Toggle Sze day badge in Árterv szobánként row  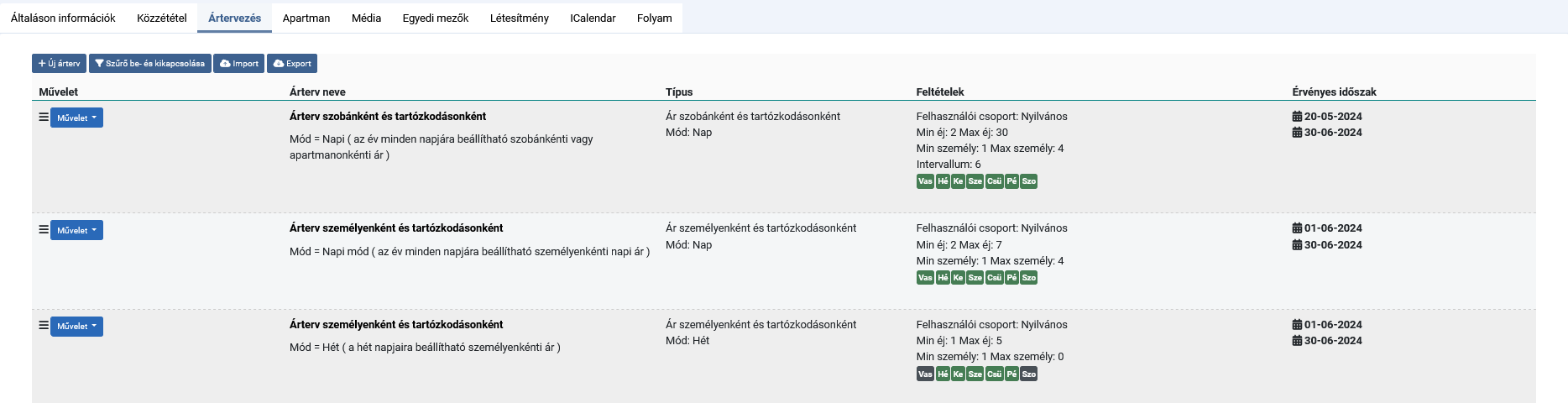pos(975,181)
